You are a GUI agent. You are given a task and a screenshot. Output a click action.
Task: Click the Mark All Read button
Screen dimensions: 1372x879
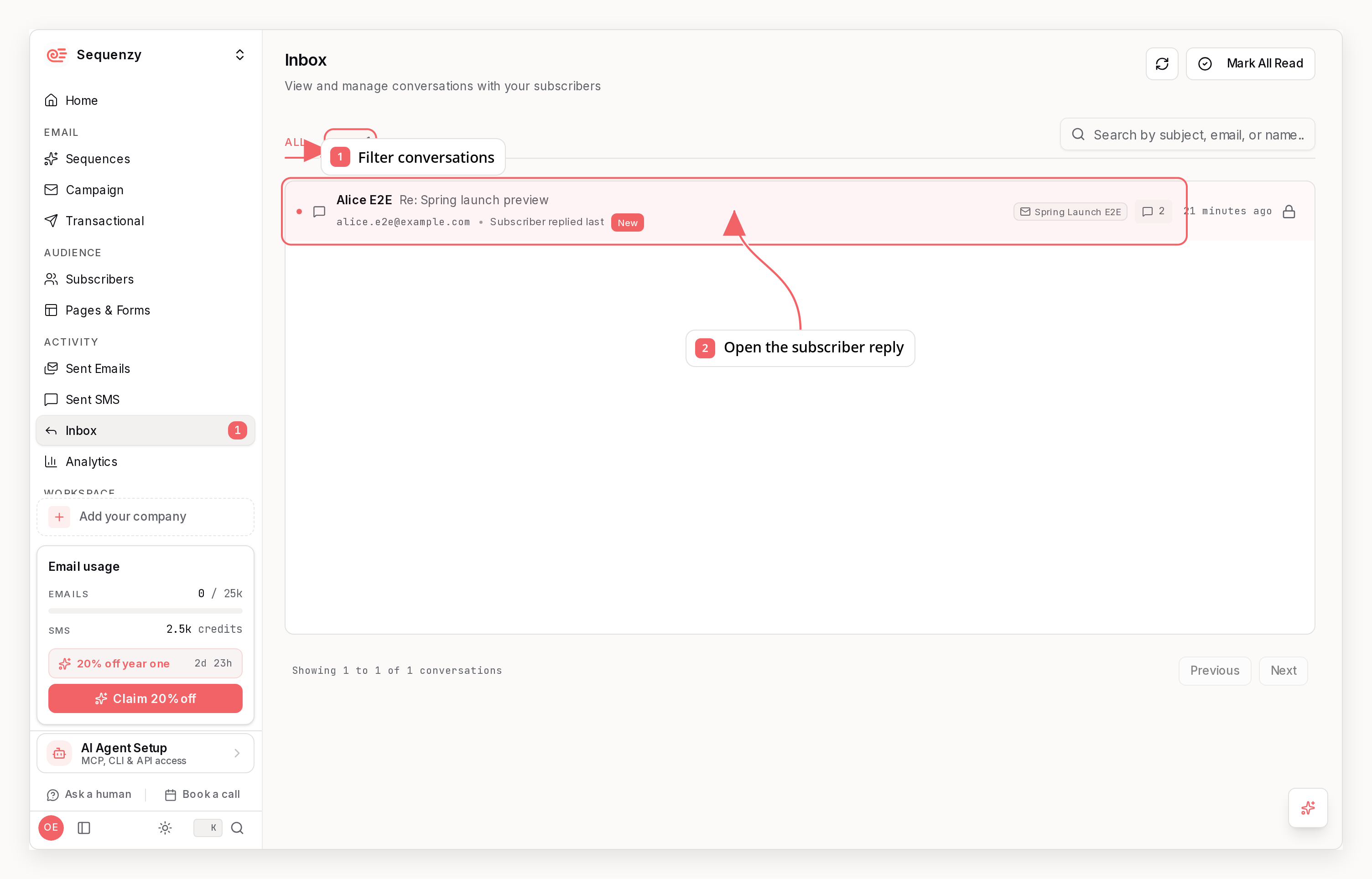point(1250,63)
